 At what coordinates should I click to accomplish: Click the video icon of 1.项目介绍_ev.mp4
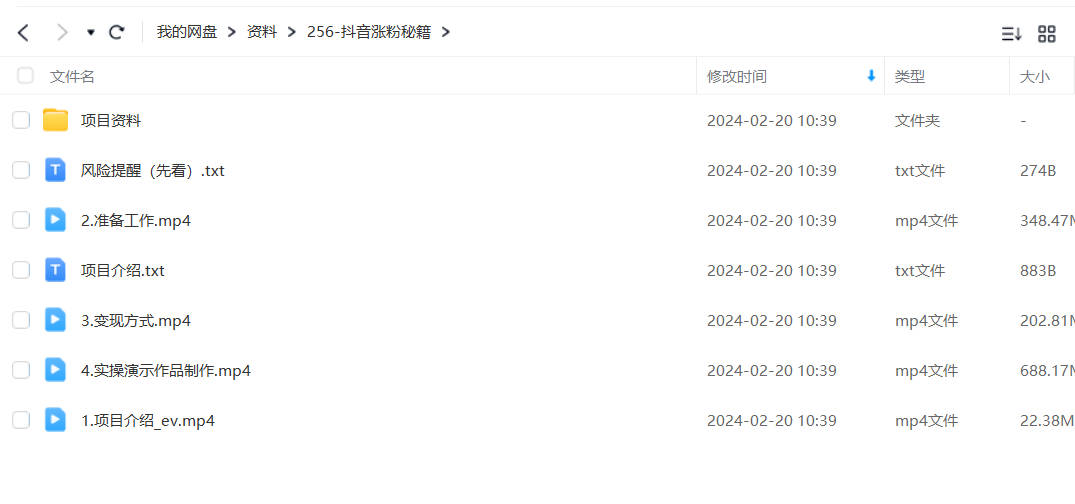point(55,420)
